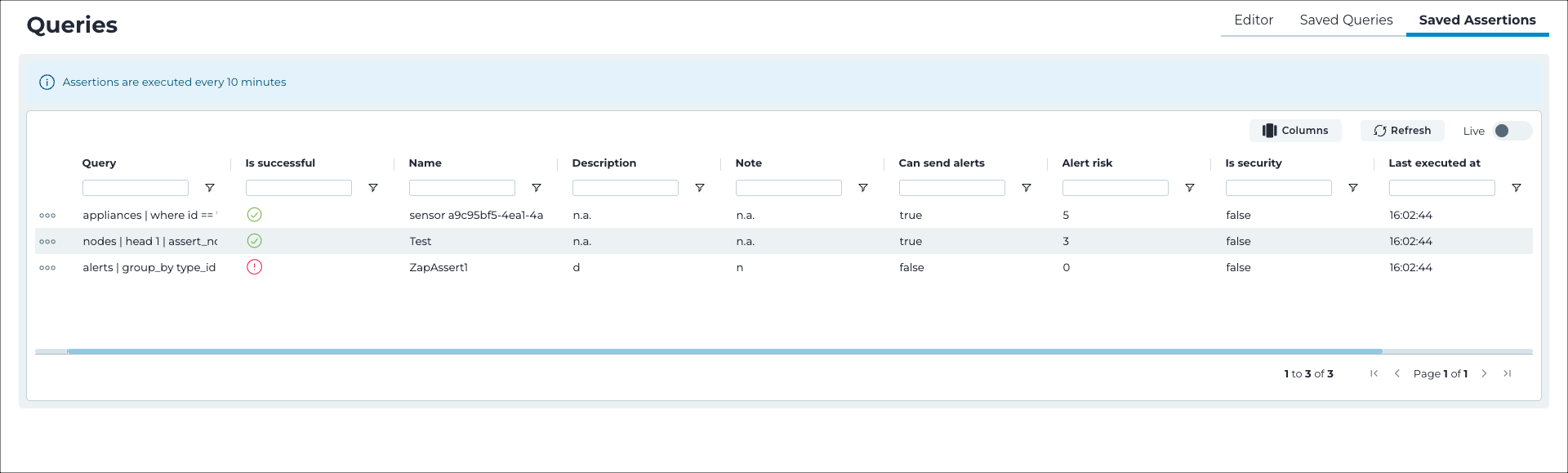Go to first page arrow
Image resolution: width=1568 pixels, height=473 pixels.
coord(1374,373)
